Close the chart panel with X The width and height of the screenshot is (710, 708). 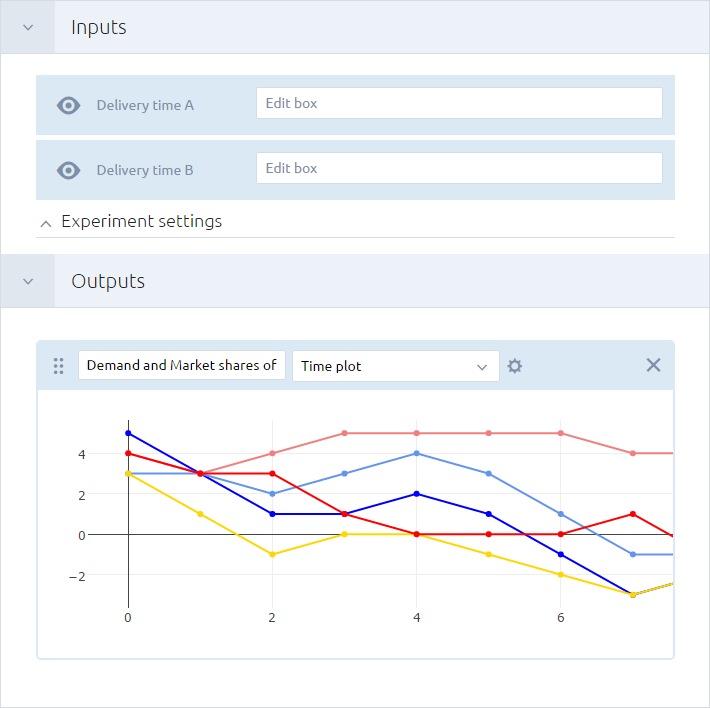[653, 365]
